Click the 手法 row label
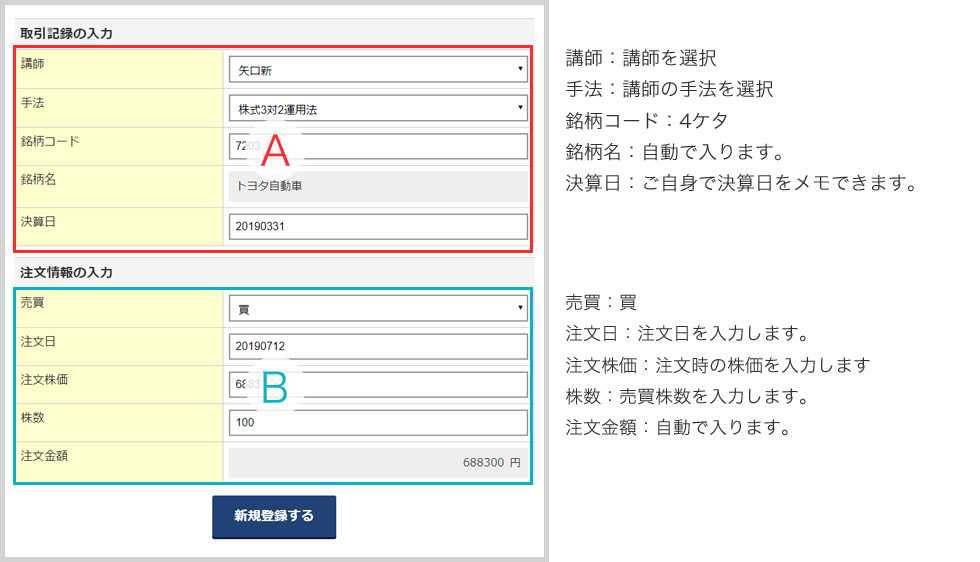This screenshot has height=562, width=980. pyautogui.click(x=34, y=102)
